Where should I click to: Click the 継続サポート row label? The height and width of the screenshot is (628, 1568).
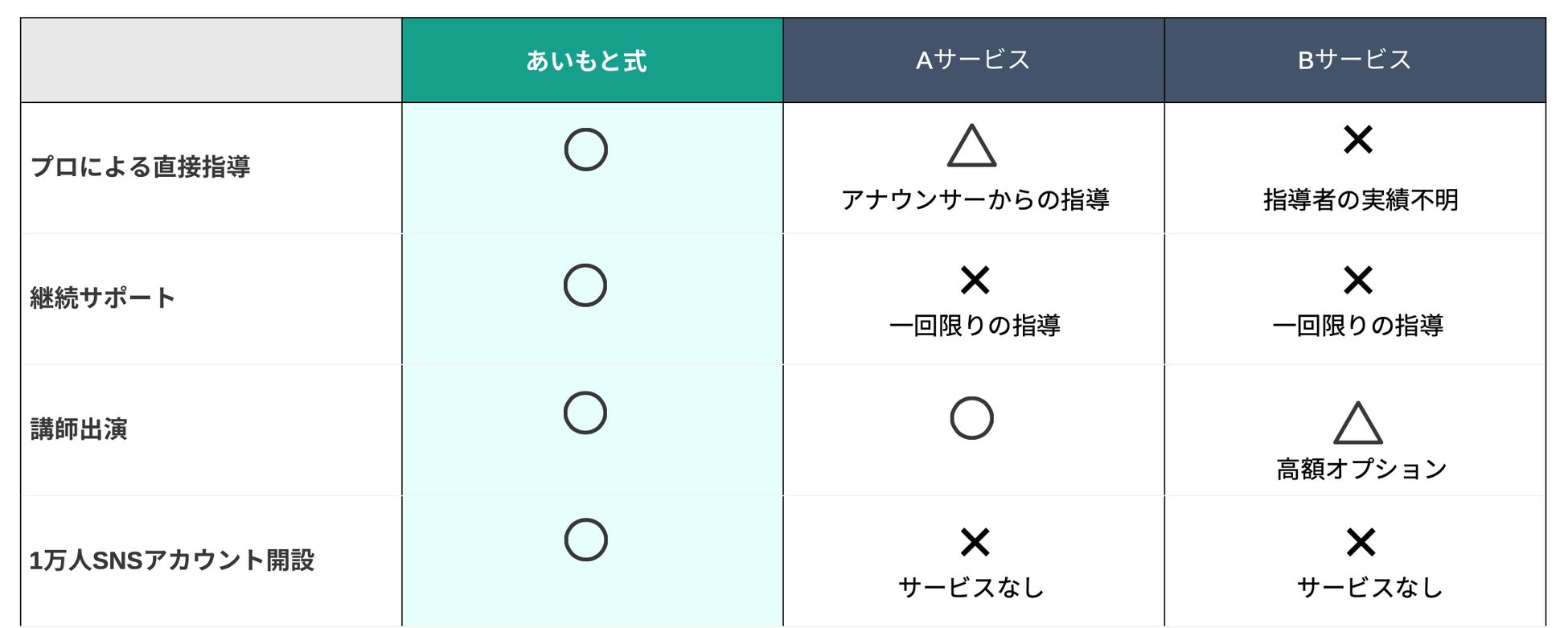(102, 298)
